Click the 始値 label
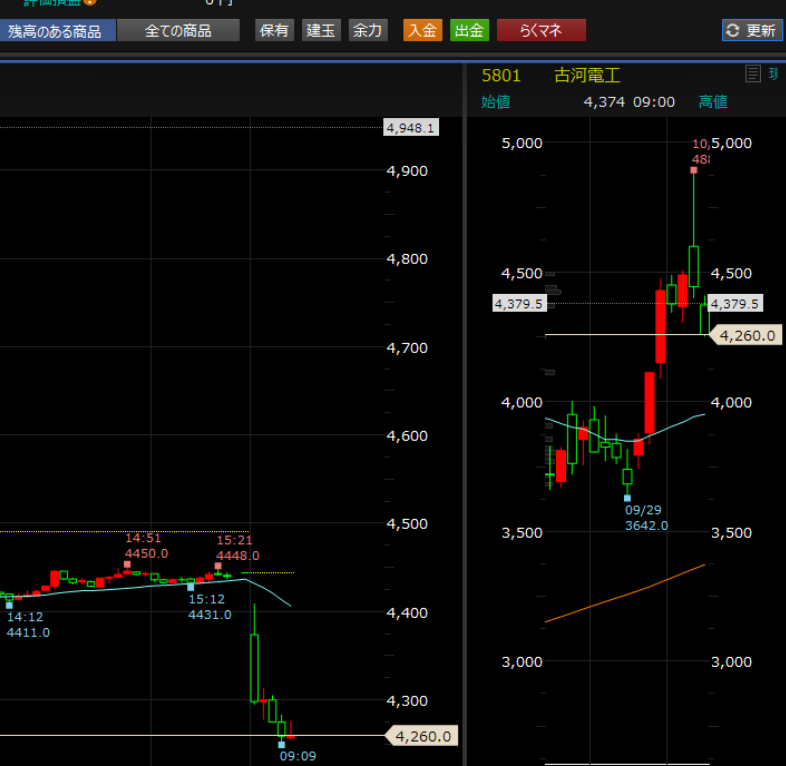 point(495,102)
